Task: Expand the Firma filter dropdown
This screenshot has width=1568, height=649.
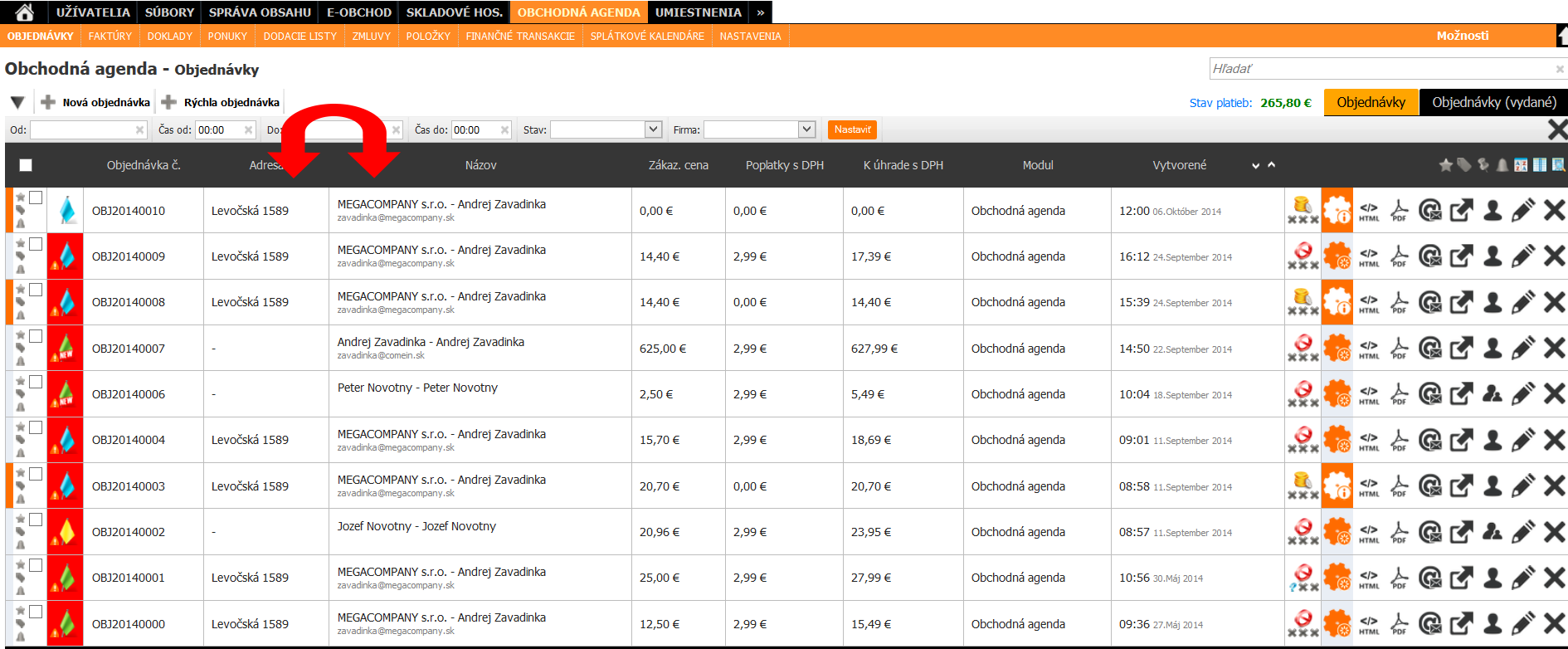Action: (x=806, y=129)
